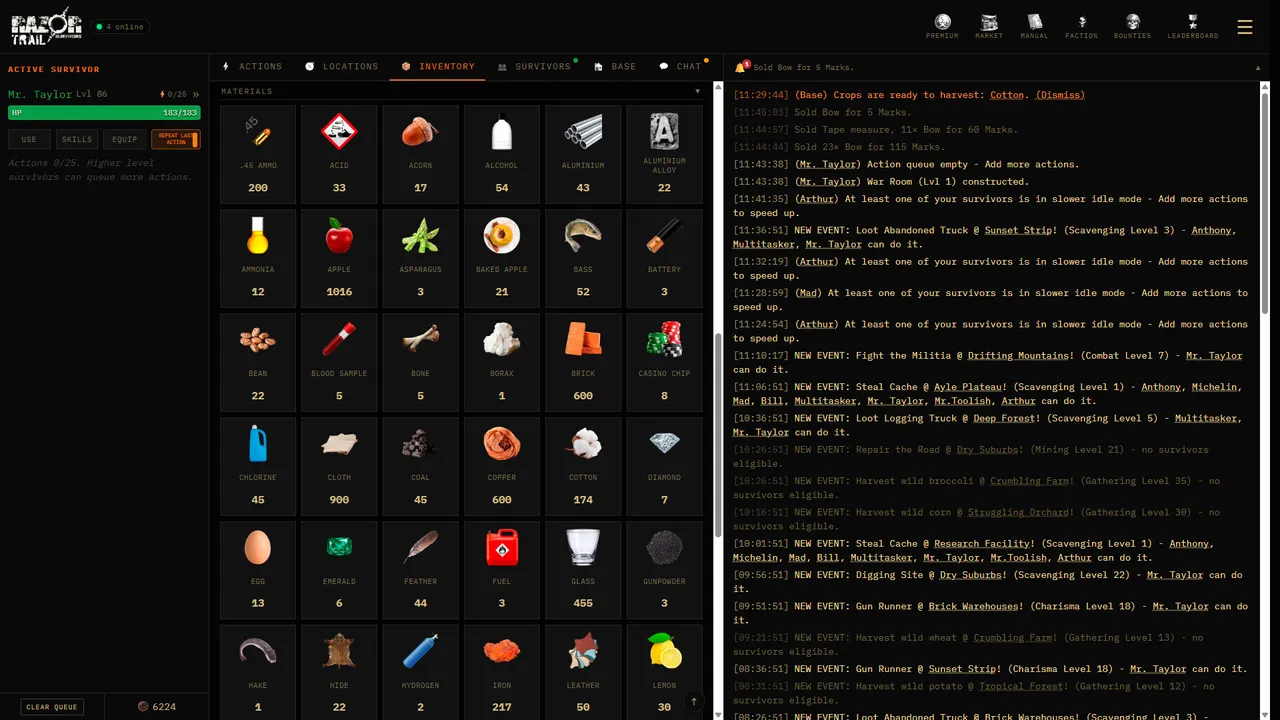Open the Bounties skull icon

pos(1132,26)
